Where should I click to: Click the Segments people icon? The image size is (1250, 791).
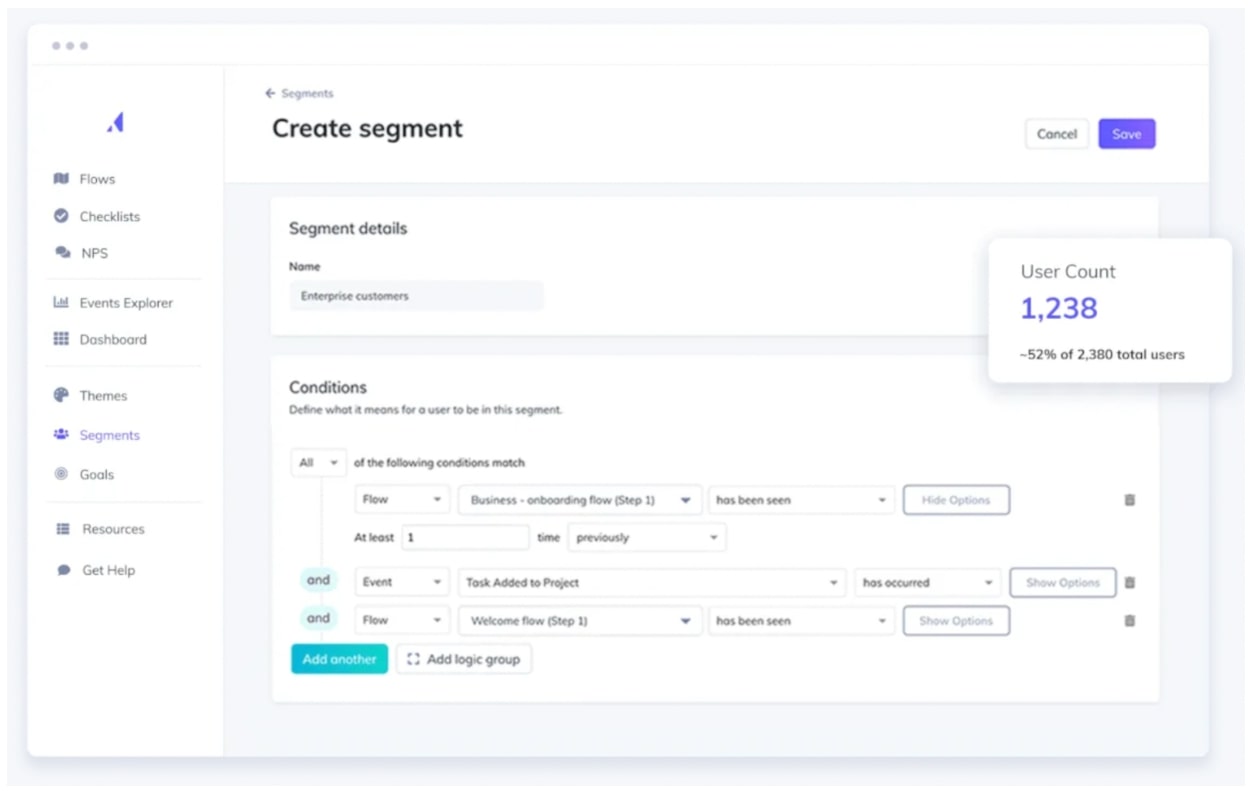click(61, 435)
